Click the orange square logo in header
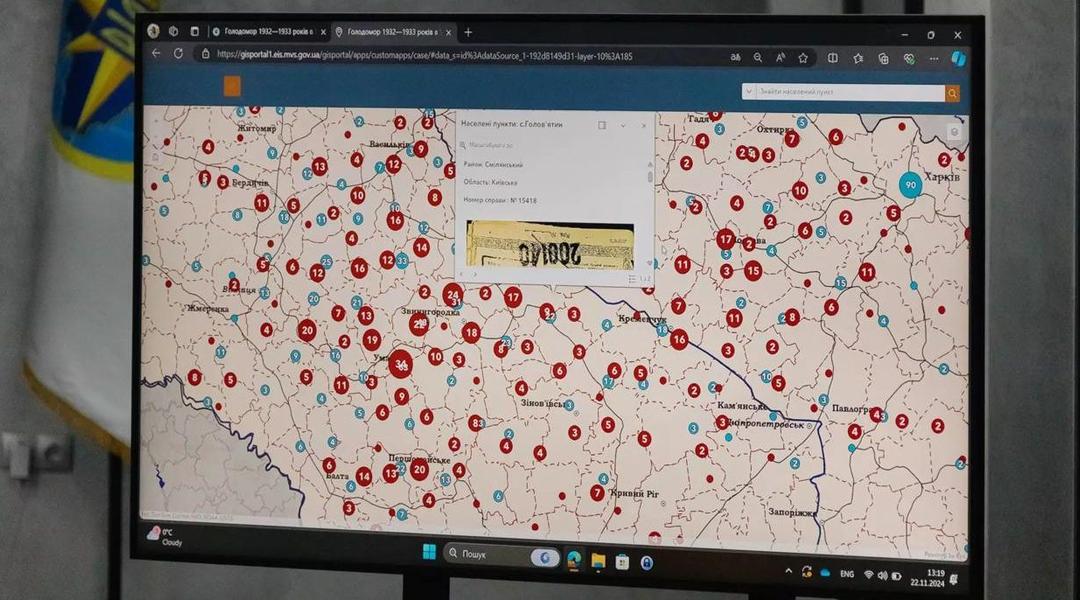Viewport: 1080px width, 600px height. tap(232, 85)
